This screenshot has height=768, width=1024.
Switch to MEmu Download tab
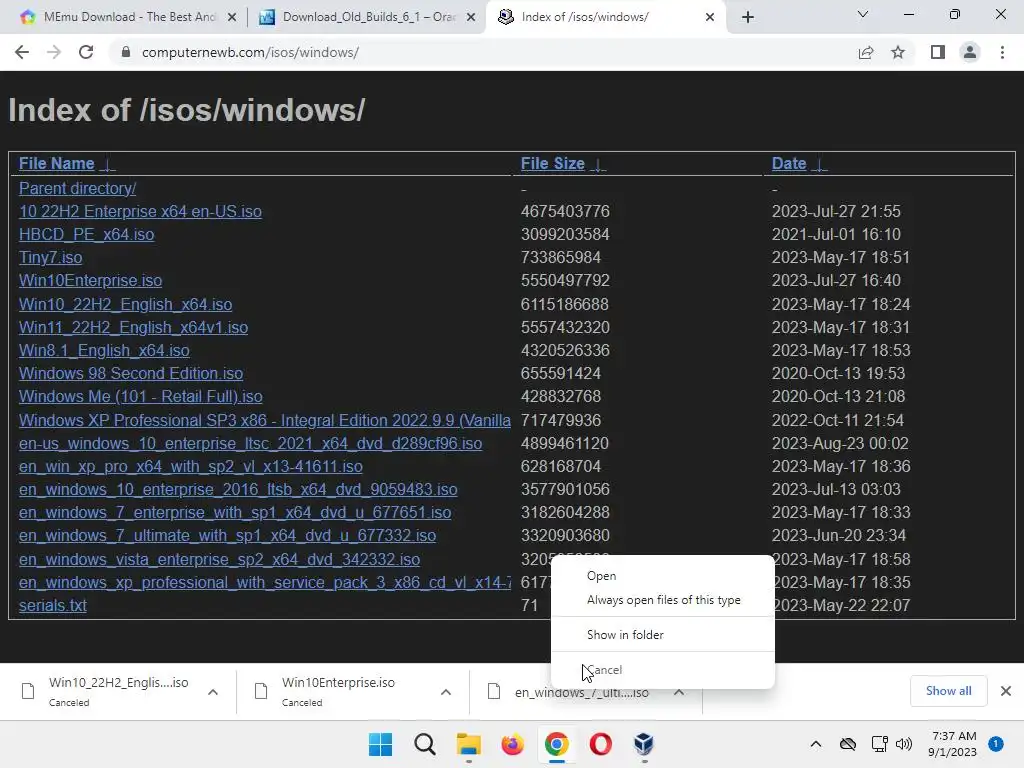pyautogui.click(x=129, y=17)
